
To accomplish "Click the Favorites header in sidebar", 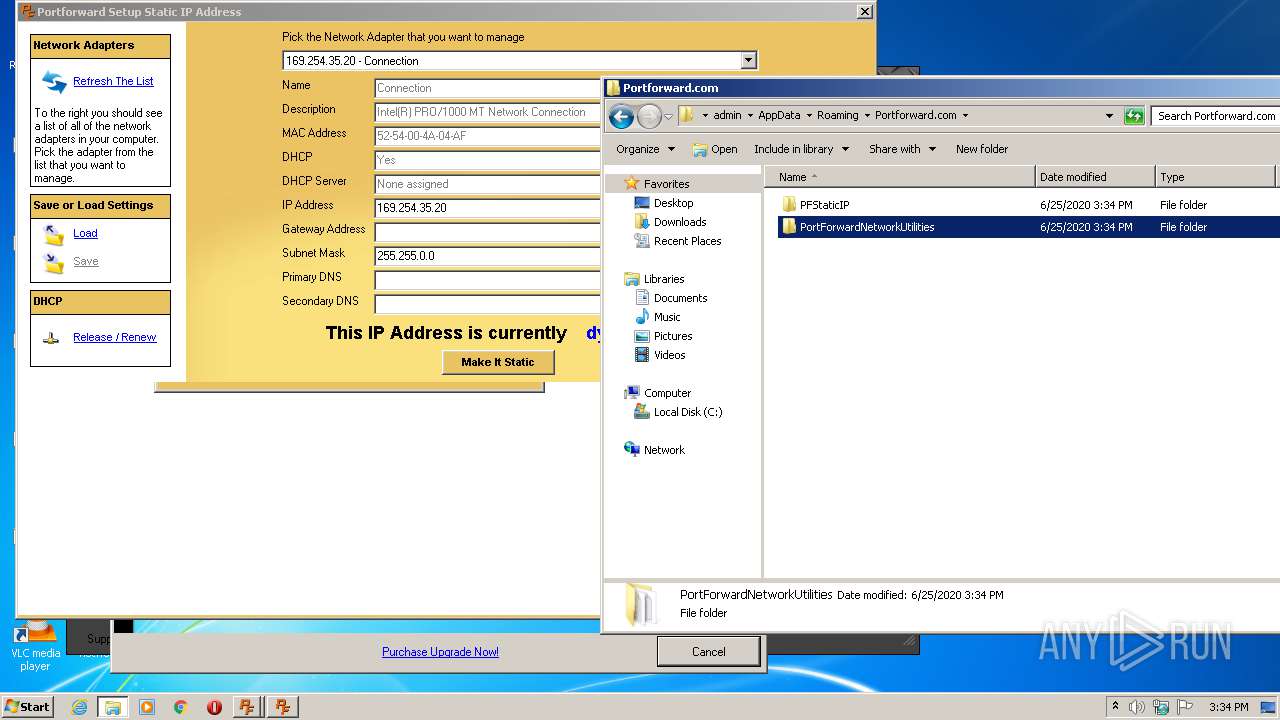I will click(666, 184).
